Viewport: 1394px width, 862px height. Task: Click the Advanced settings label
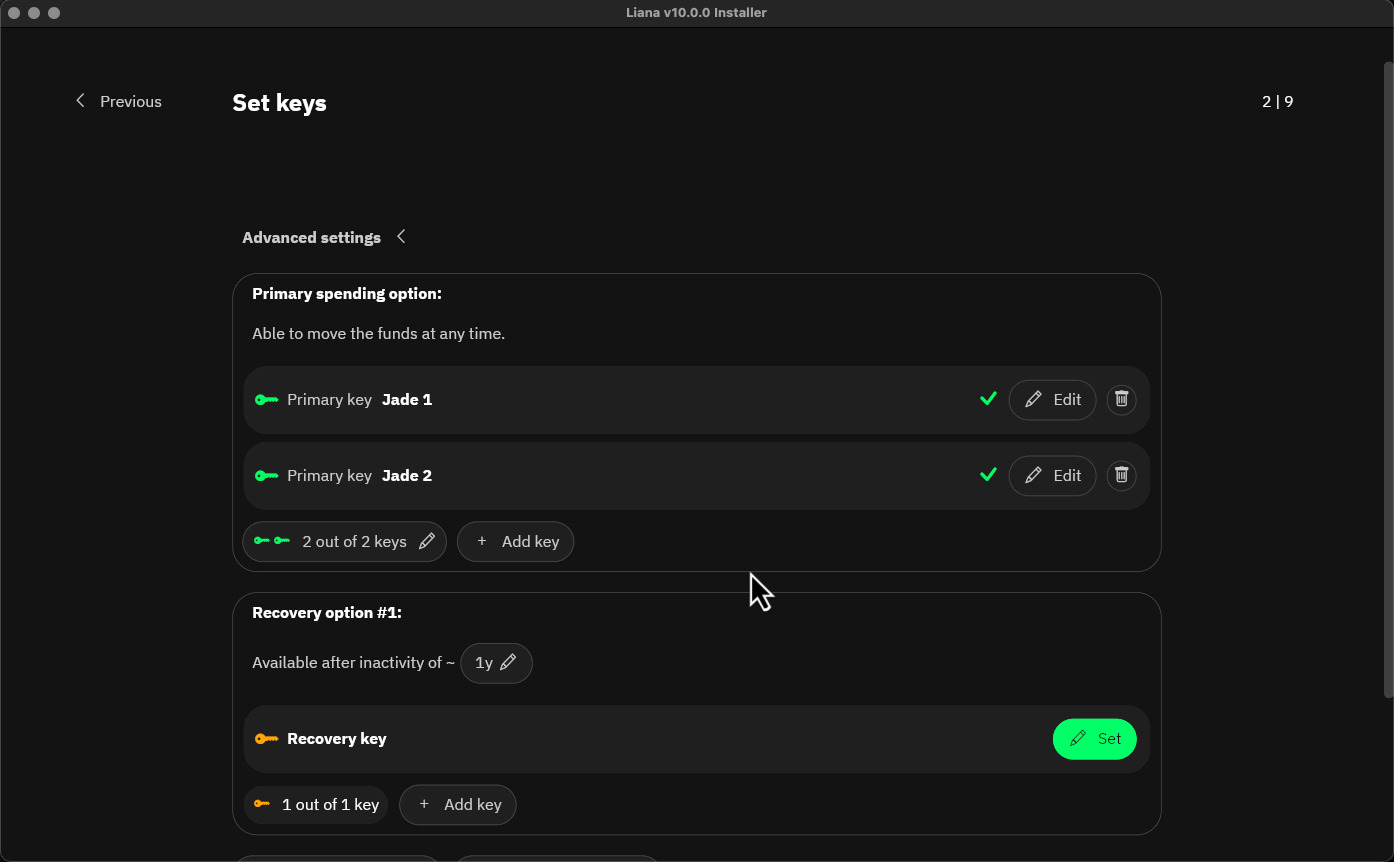(311, 237)
